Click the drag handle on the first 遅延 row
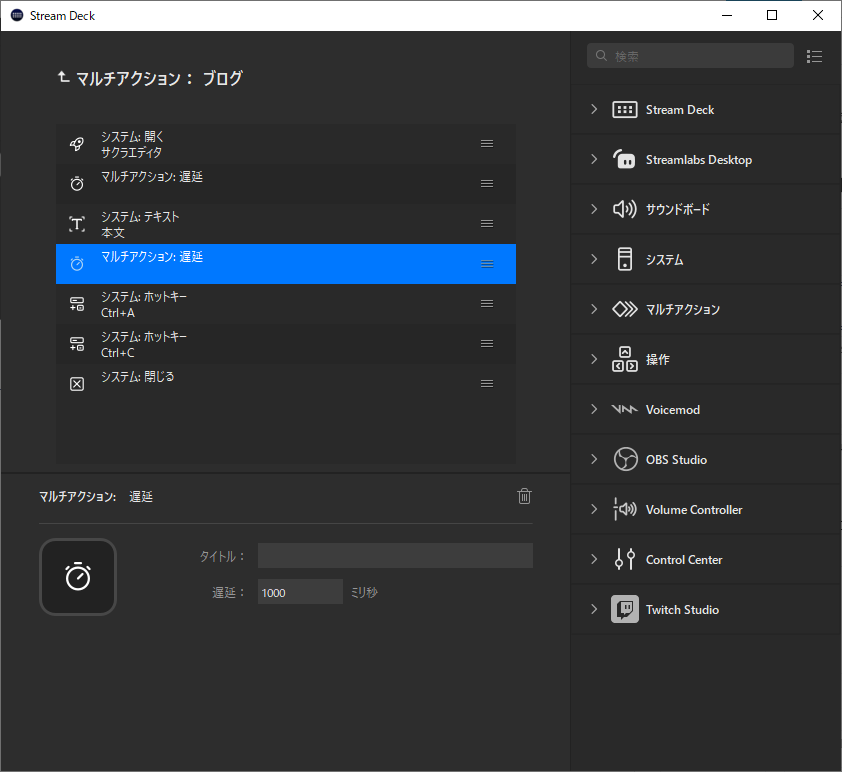The width and height of the screenshot is (842, 772). coord(487,184)
